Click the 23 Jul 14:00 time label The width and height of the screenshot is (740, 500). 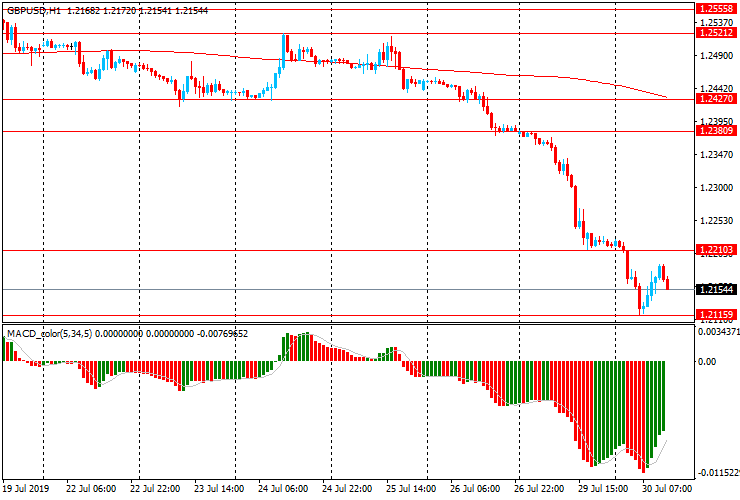pyautogui.click(x=219, y=488)
